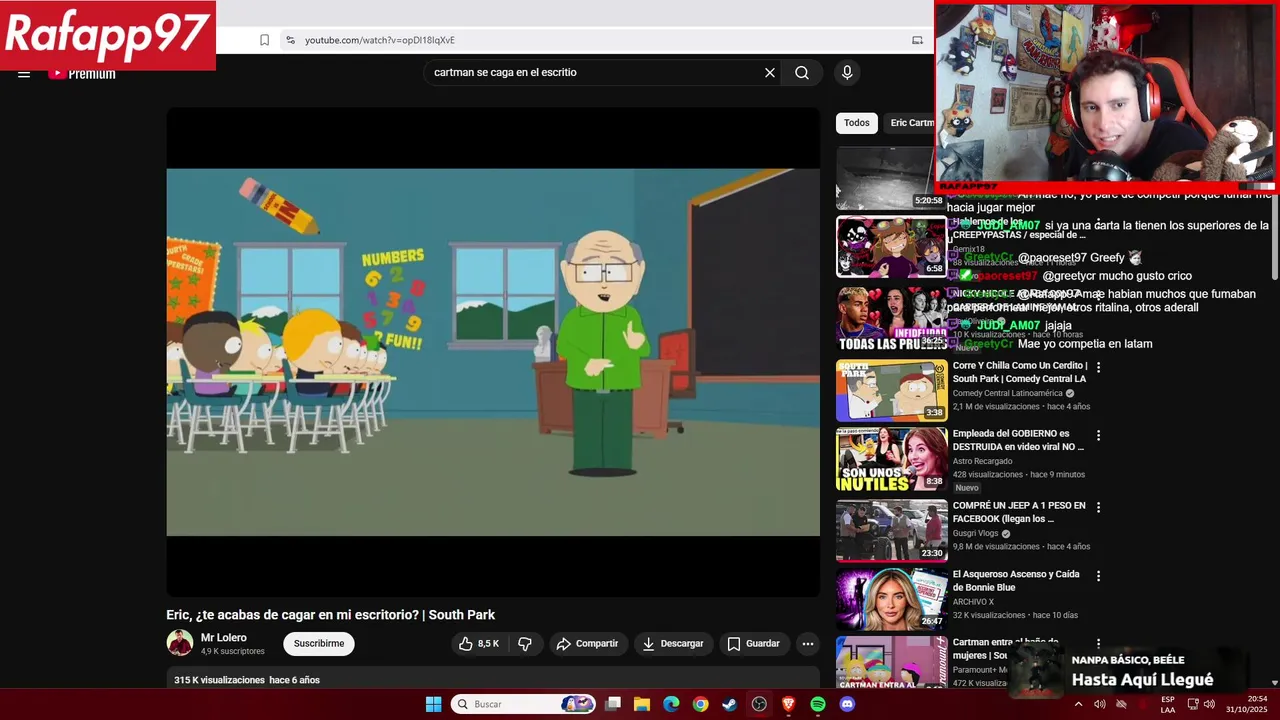Open Discord from taskbar
The width and height of the screenshot is (1280, 720).
[847, 704]
